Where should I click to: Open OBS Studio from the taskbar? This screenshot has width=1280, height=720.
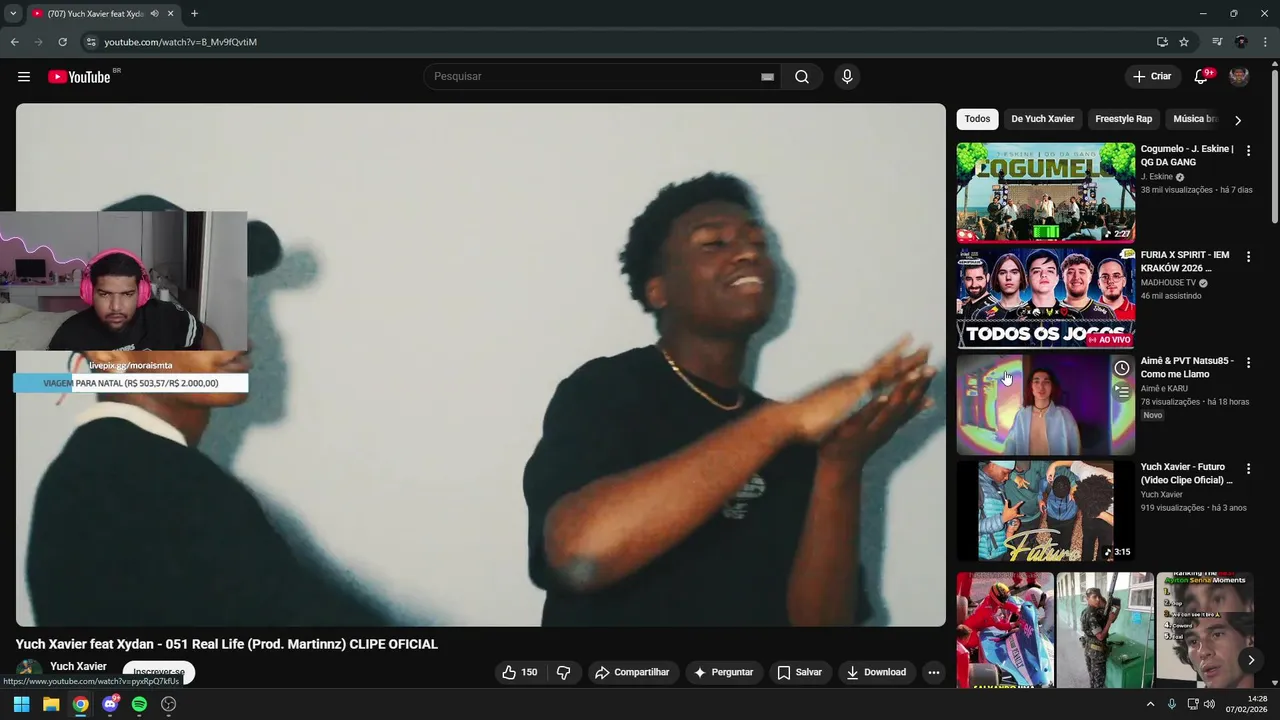pos(169,704)
